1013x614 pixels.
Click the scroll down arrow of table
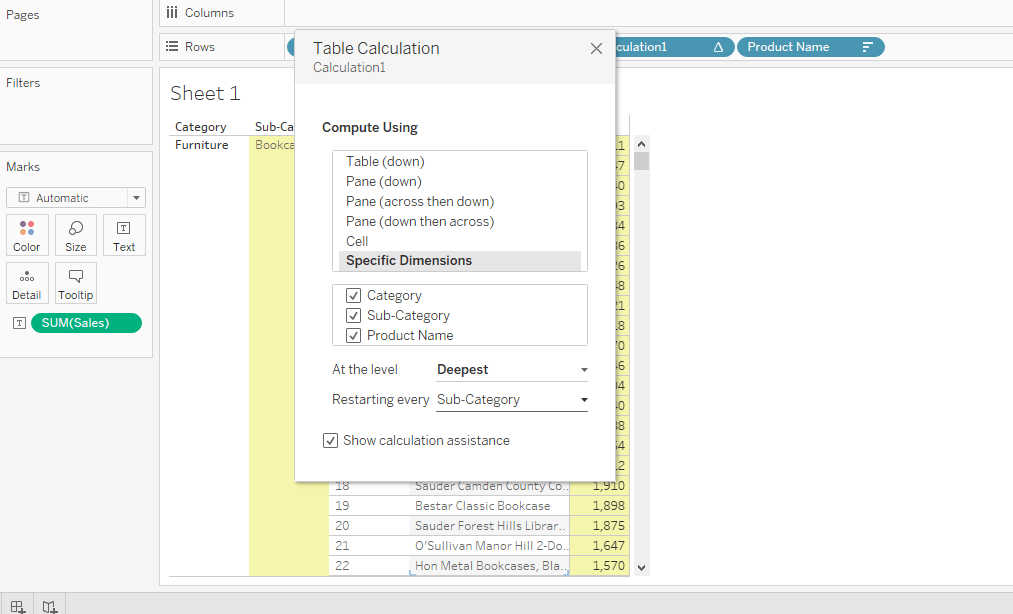(x=642, y=567)
